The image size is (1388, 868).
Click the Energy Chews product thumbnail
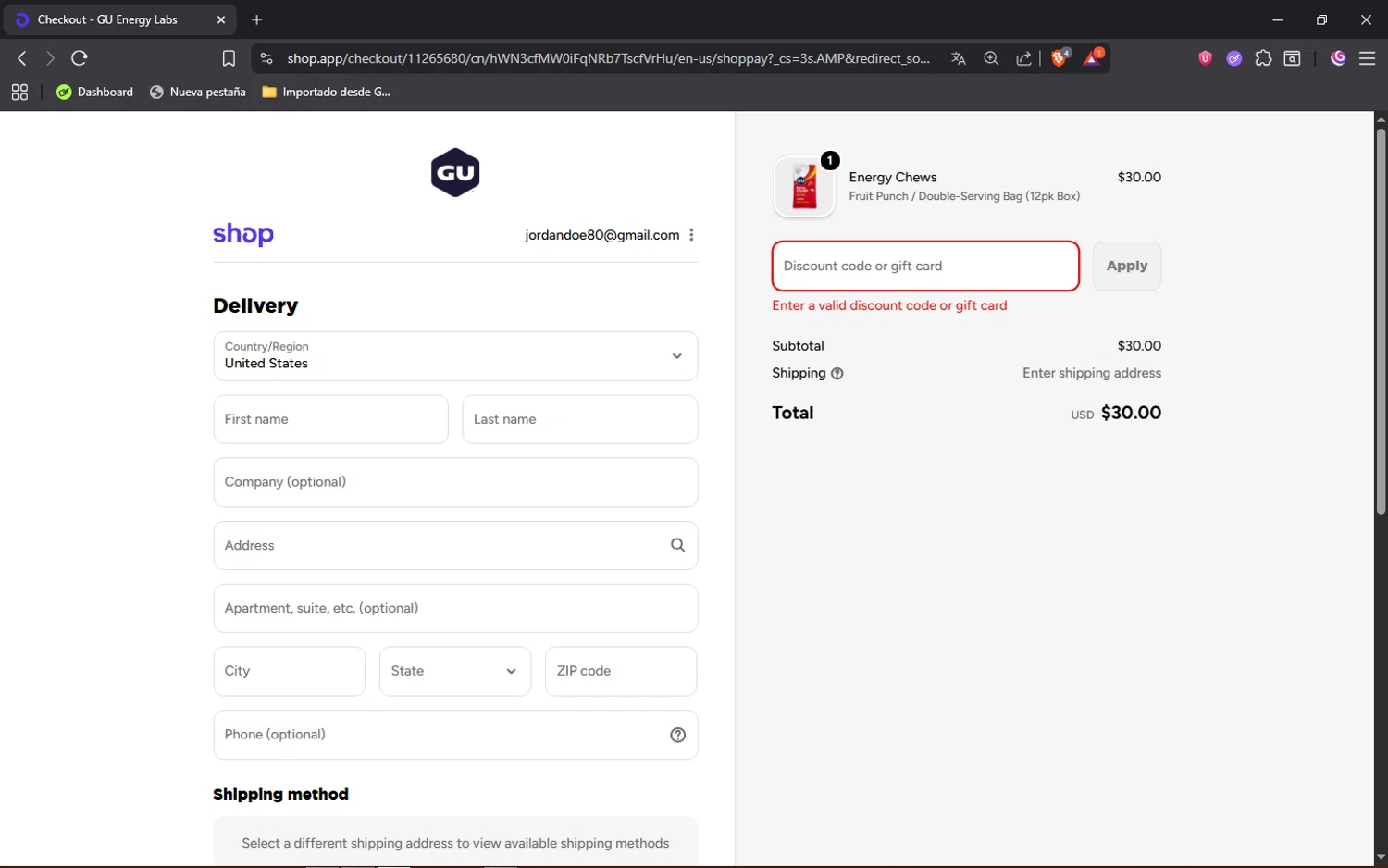[x=804, y=186]
